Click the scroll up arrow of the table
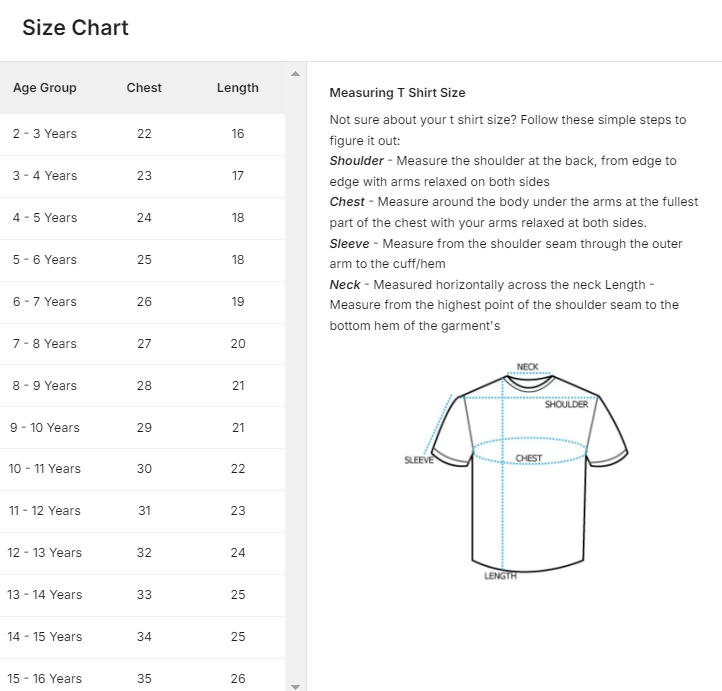 tap(294, 74)
